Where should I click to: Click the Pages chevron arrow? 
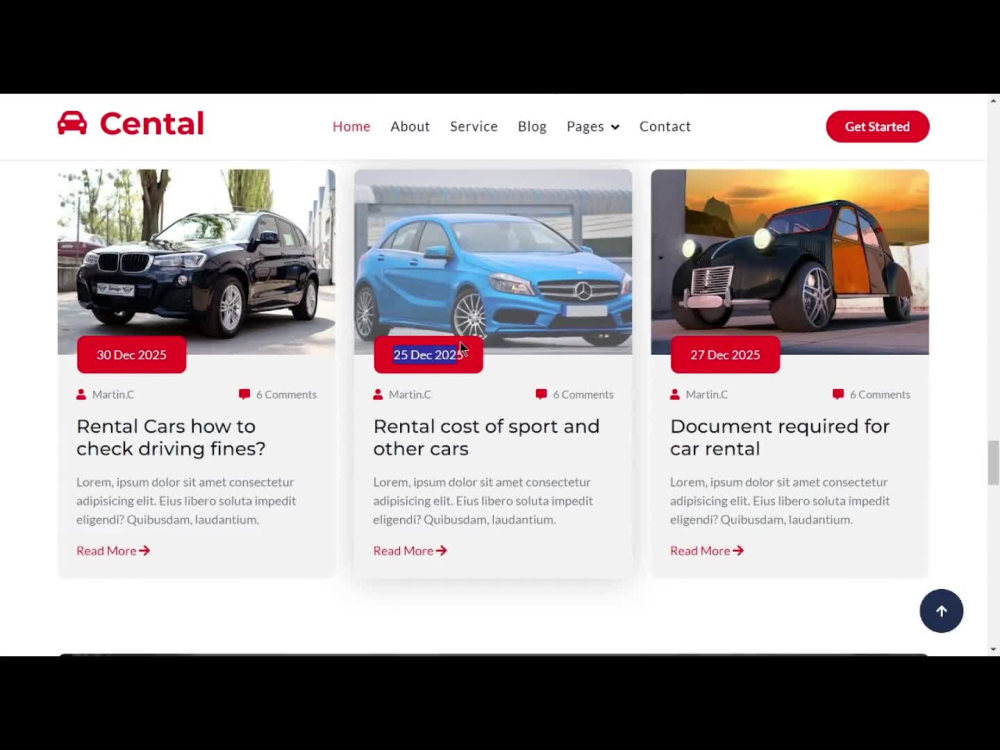[615, 127]
